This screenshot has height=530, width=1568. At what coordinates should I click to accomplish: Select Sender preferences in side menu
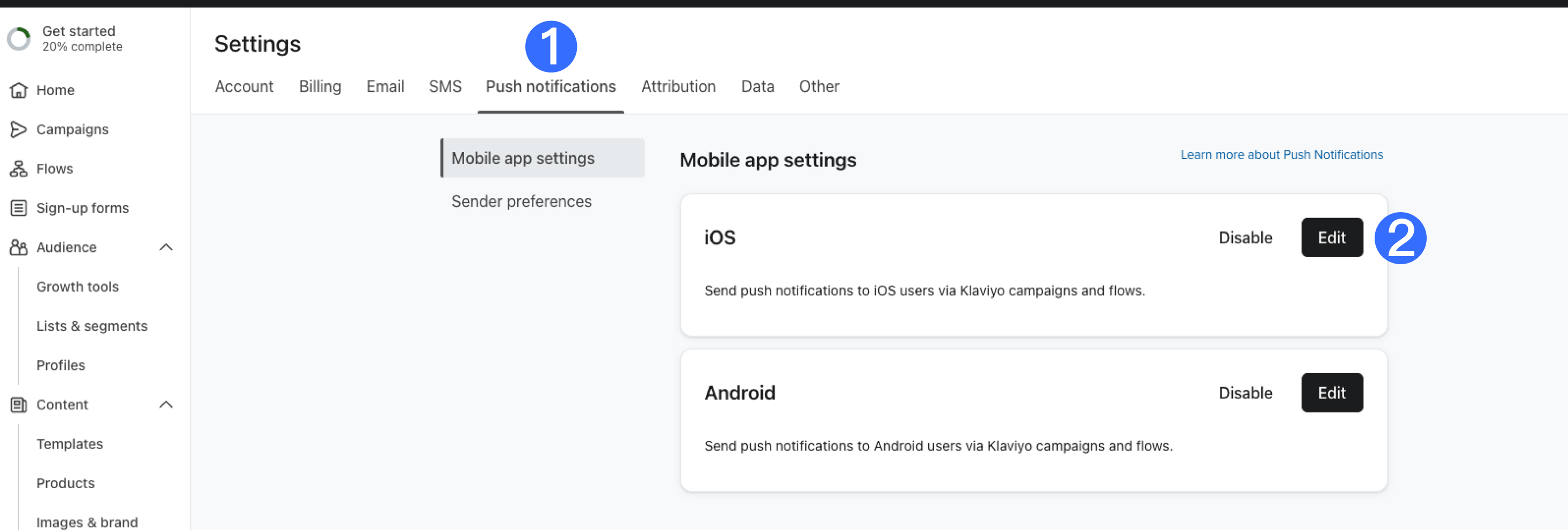click(x=521, y=201)
